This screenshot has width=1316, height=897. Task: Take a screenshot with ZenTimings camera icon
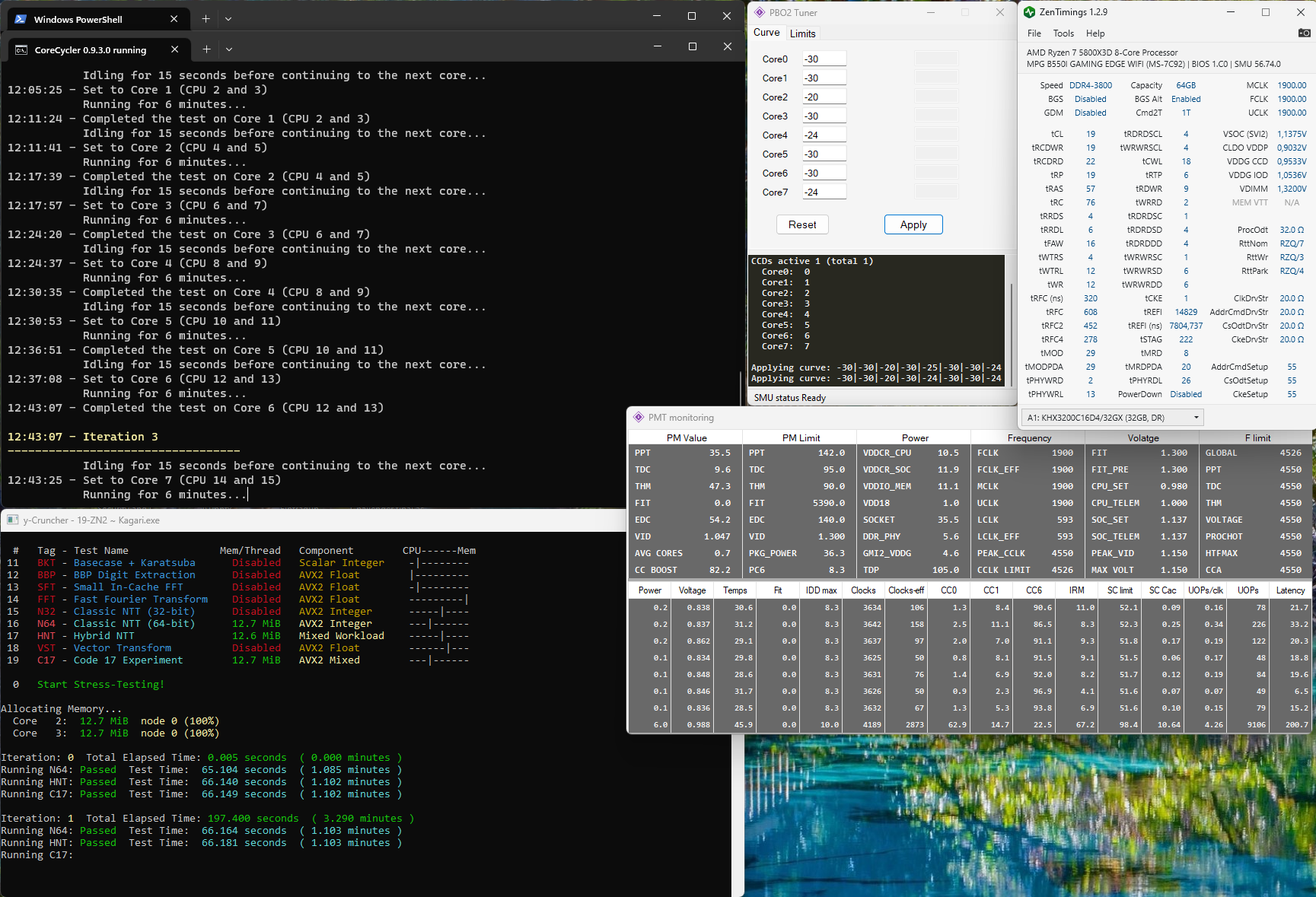(1304, 33)
